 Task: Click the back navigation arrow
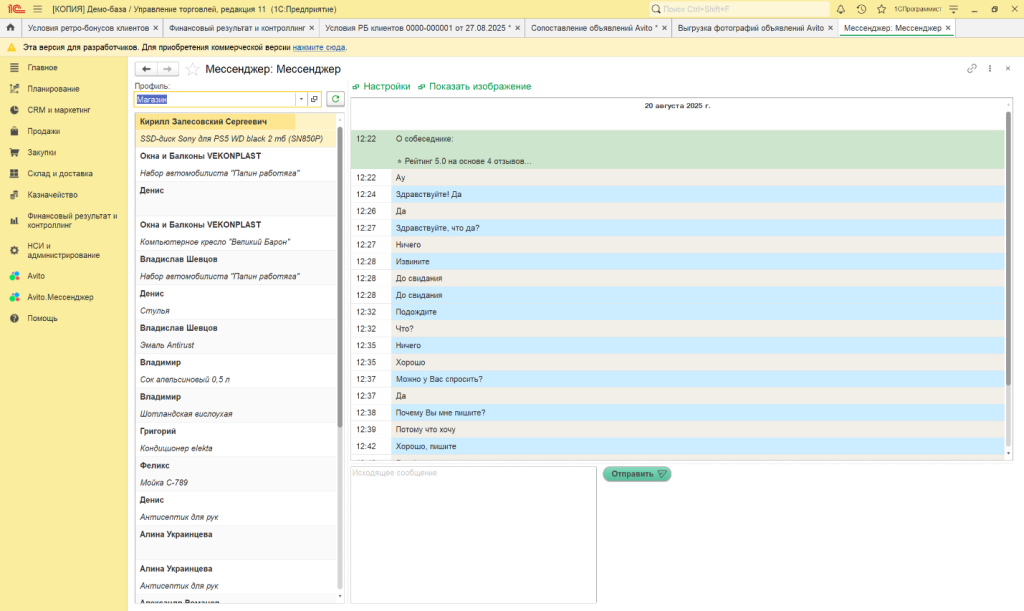(146, 69)
